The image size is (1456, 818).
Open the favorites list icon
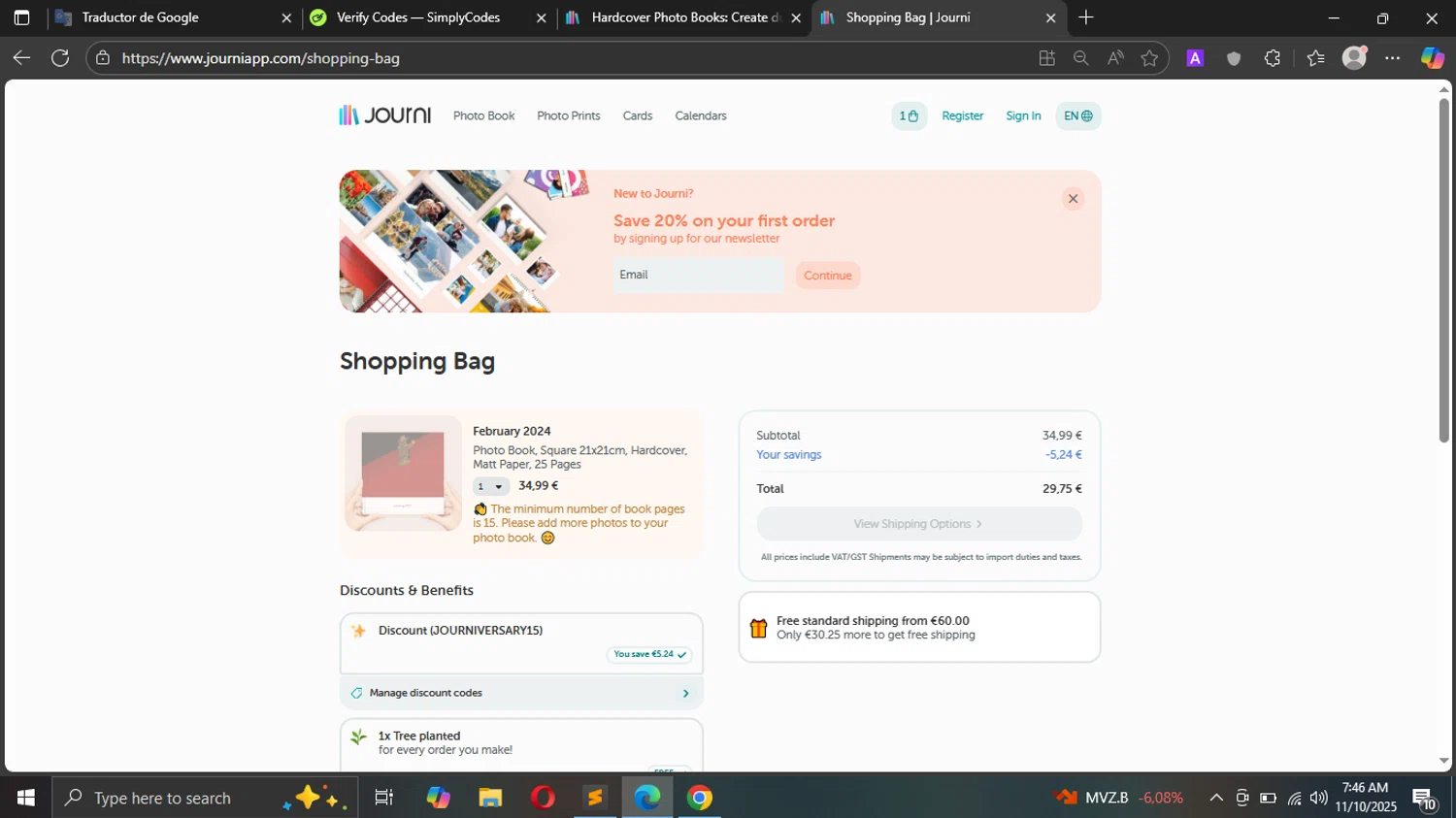(1315, 58)
